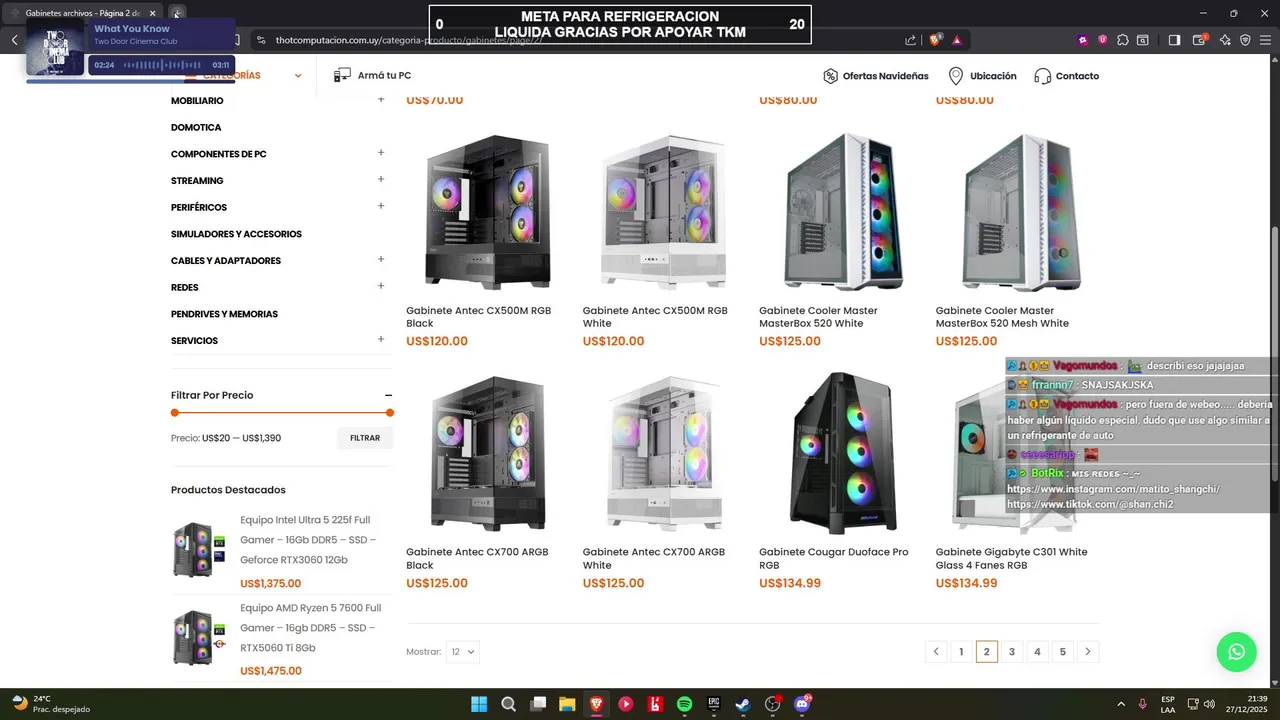Select the DOMOTICA category
The width and height of the screenshot is (1280, 720).
pos(196,127)
